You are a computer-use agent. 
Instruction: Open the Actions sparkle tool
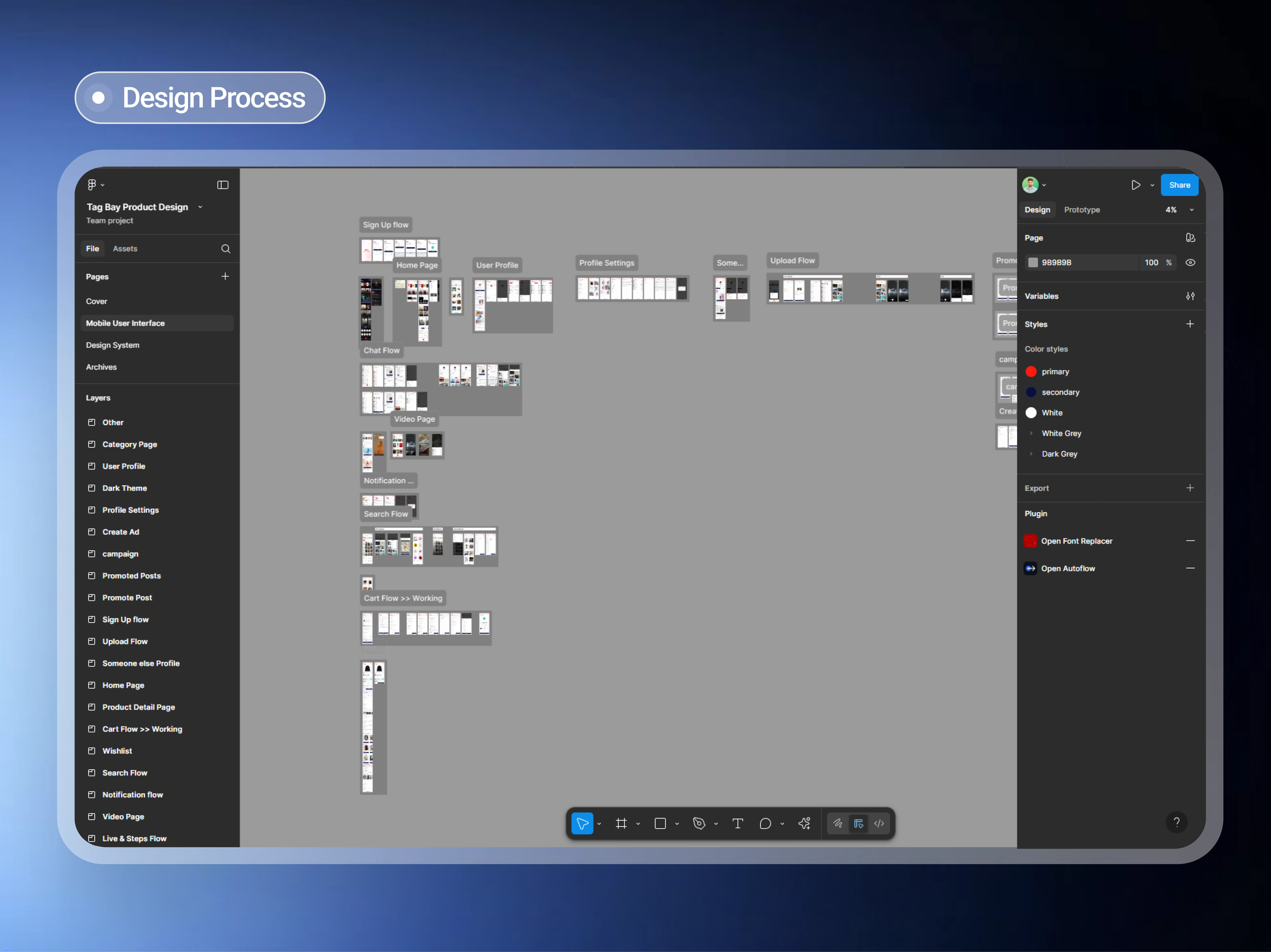(x=805, y=823)
